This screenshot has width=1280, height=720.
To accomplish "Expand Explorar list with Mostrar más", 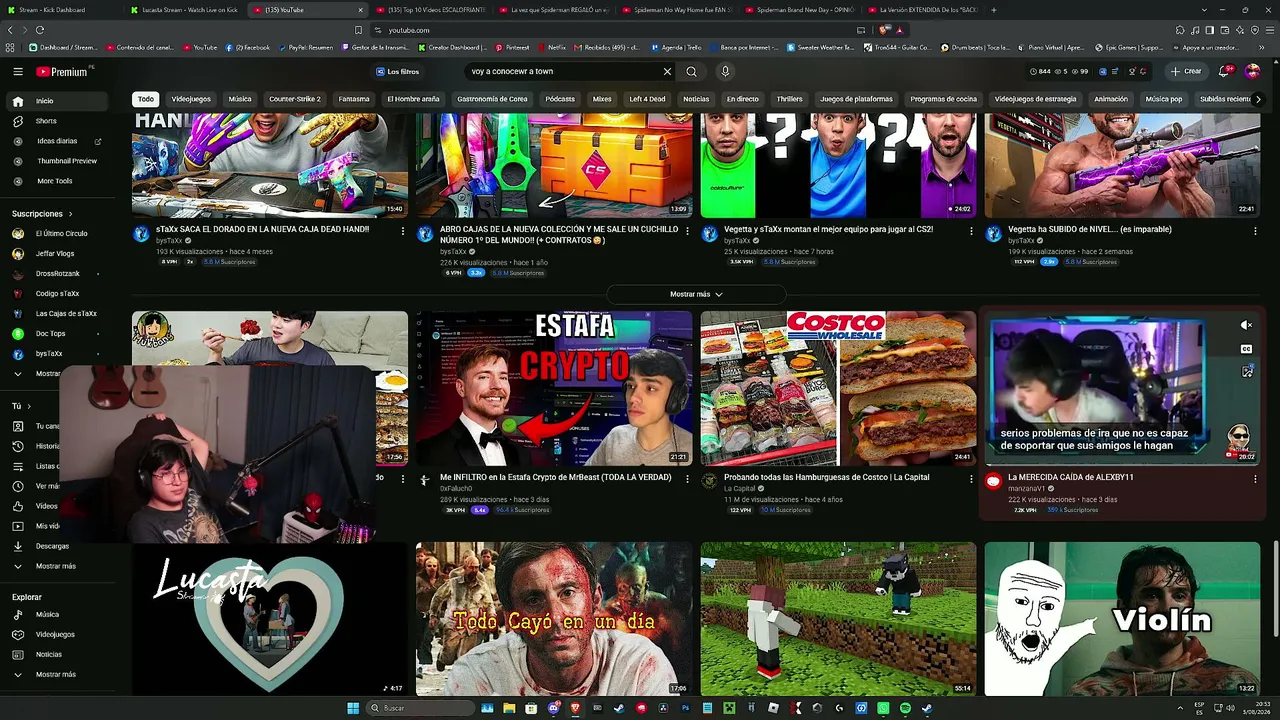I will click(55, 674).
